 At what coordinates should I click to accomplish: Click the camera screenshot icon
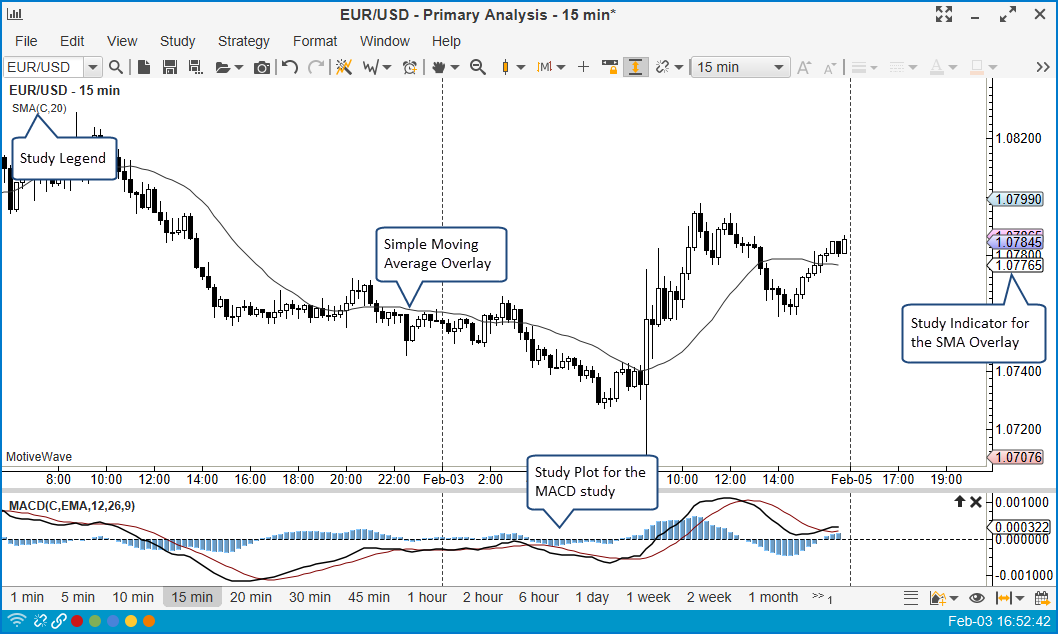click(262, 67)
